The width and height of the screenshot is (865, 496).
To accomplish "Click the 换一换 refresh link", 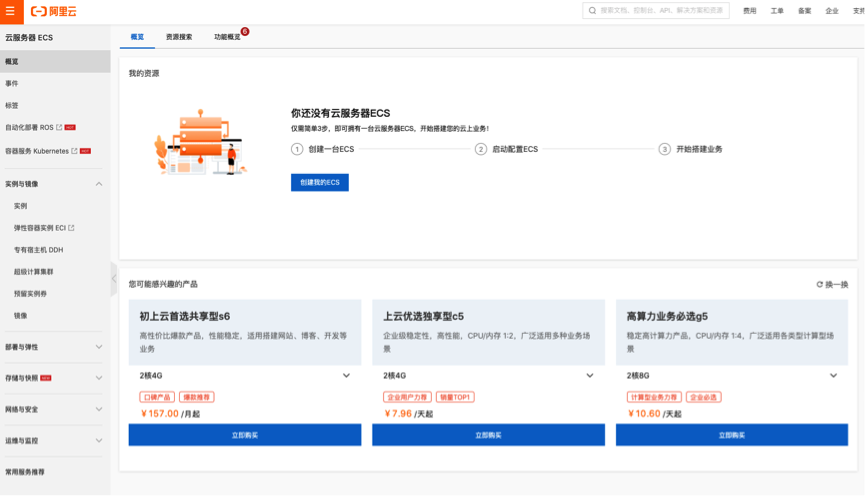I will pos(832,285).
